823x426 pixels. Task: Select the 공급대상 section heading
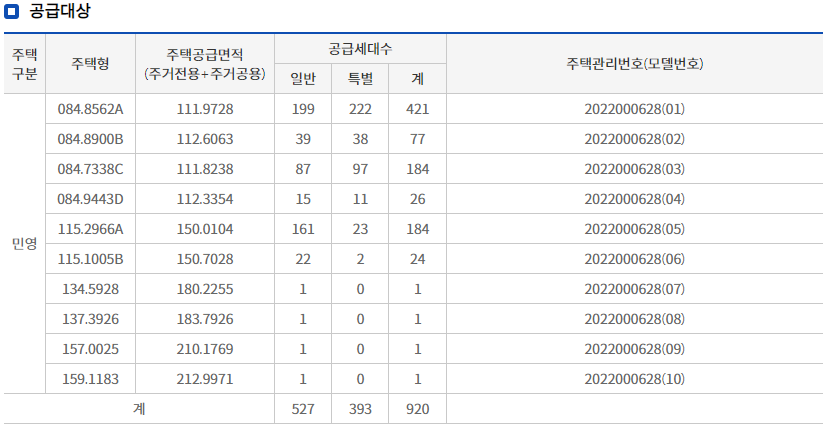click(x=59, y=12)
